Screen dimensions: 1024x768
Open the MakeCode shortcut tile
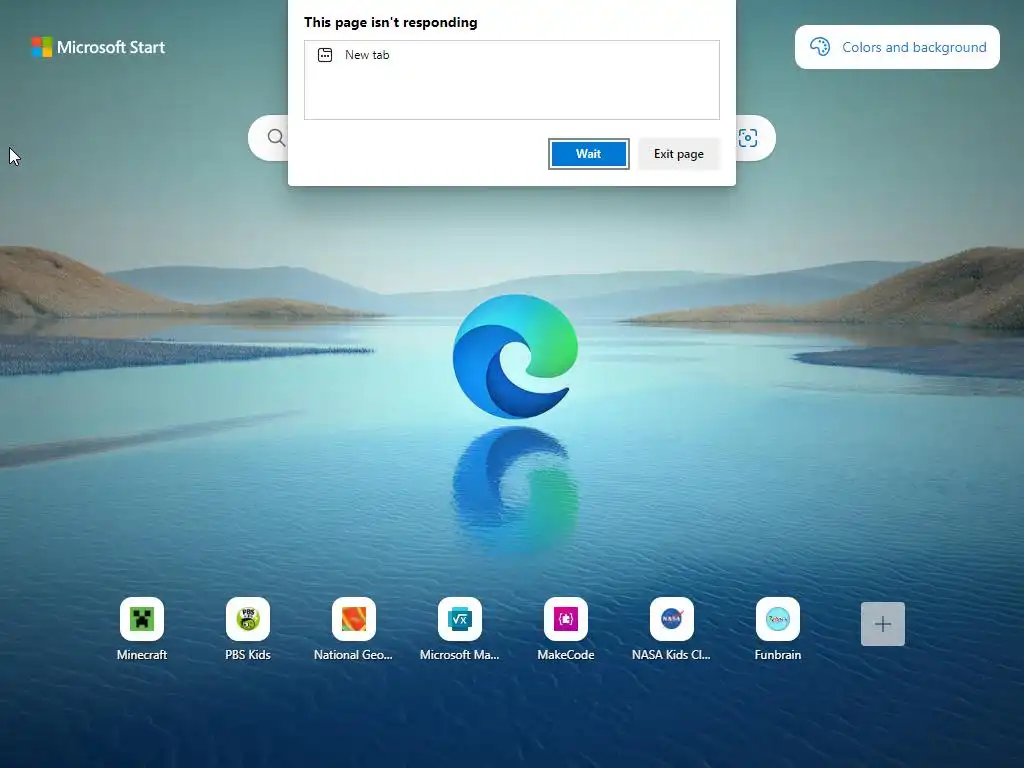[566, 619]
